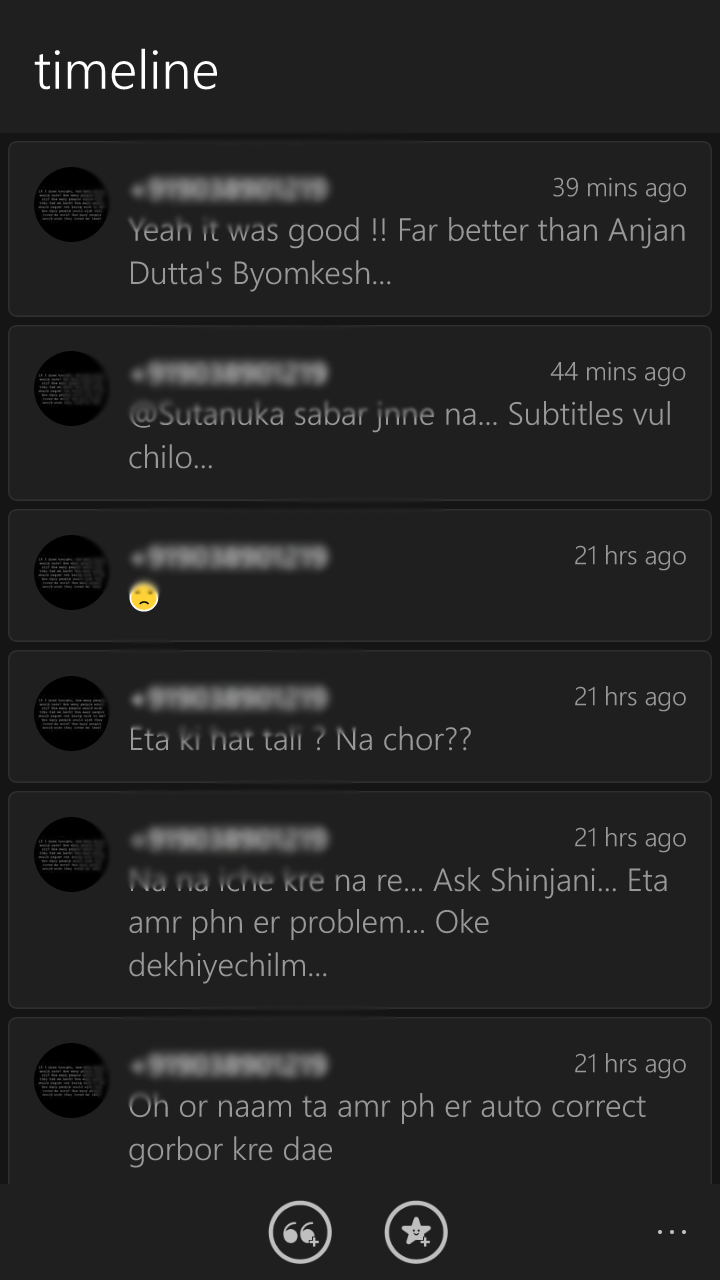Tap avatar beside the 'Ask Shinjani' post
The image size is (720, 1280).
(x=71, y=854)
